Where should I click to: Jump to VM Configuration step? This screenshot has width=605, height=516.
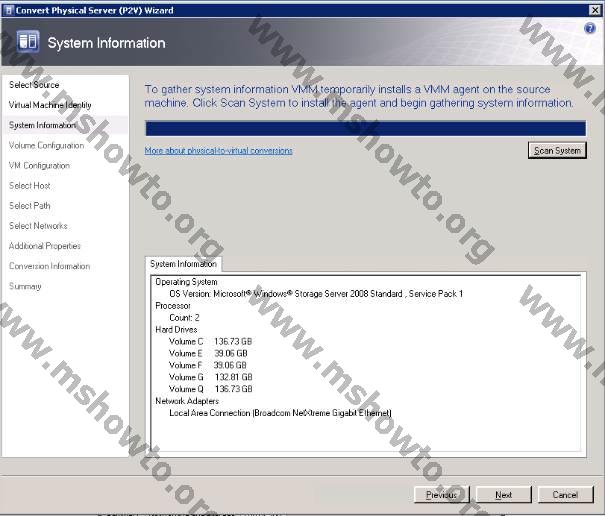click(x=39, y=166)
